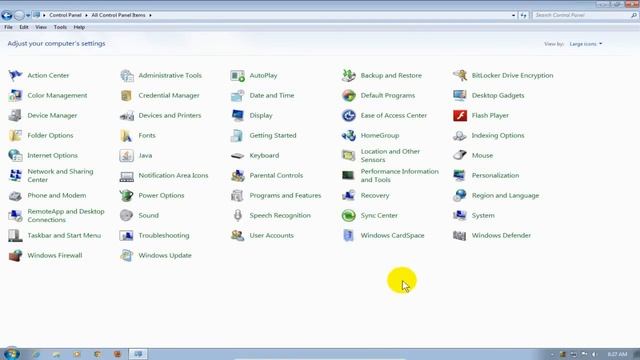Click the Credential Manager icon

(127, 96)
